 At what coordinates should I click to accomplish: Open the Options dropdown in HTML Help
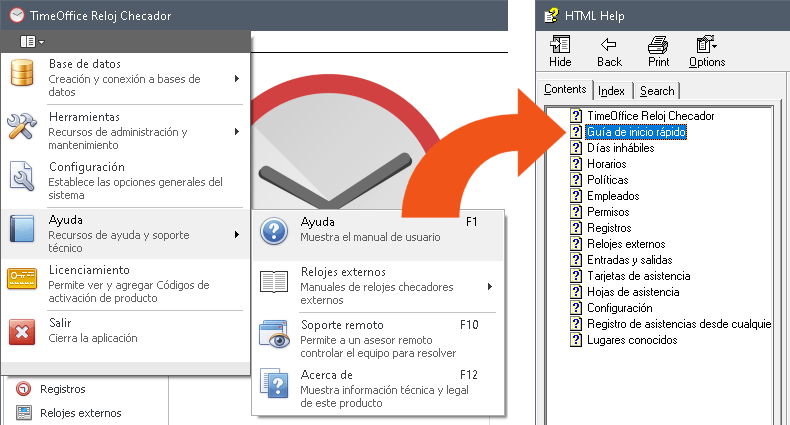click(x=707, y=51)
